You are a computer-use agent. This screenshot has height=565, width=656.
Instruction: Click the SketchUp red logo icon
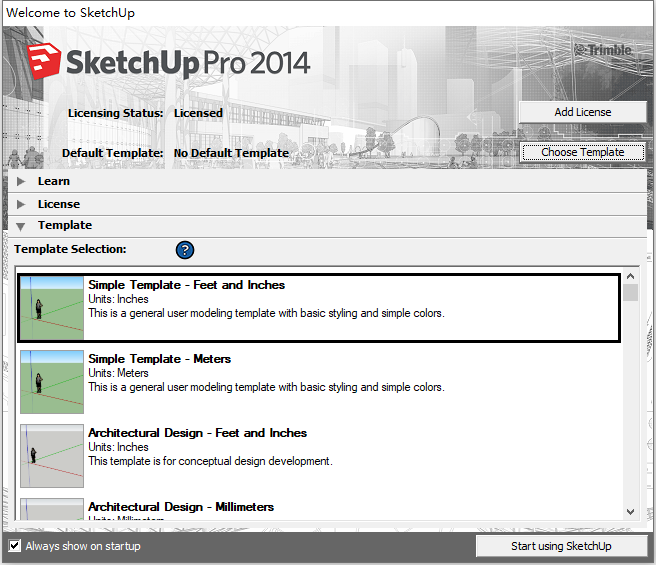[x=44, y=61]
